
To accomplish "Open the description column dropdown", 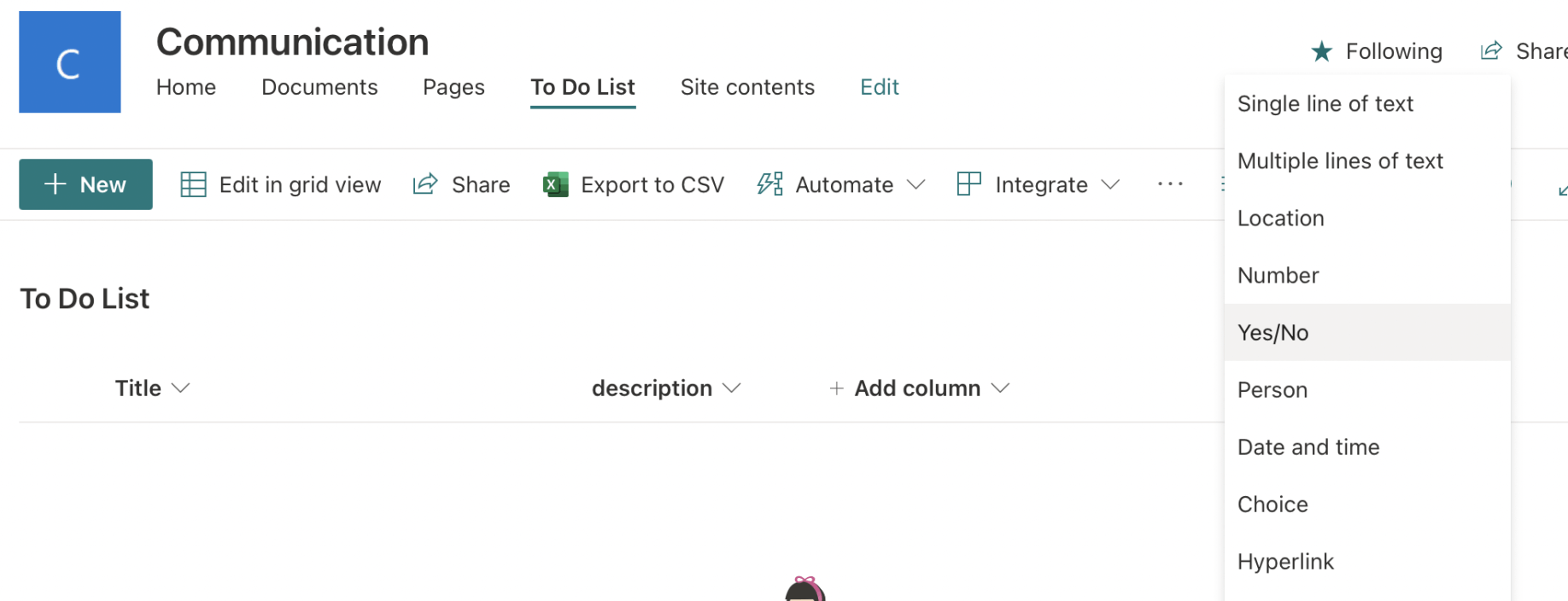I will coord(731,388).
